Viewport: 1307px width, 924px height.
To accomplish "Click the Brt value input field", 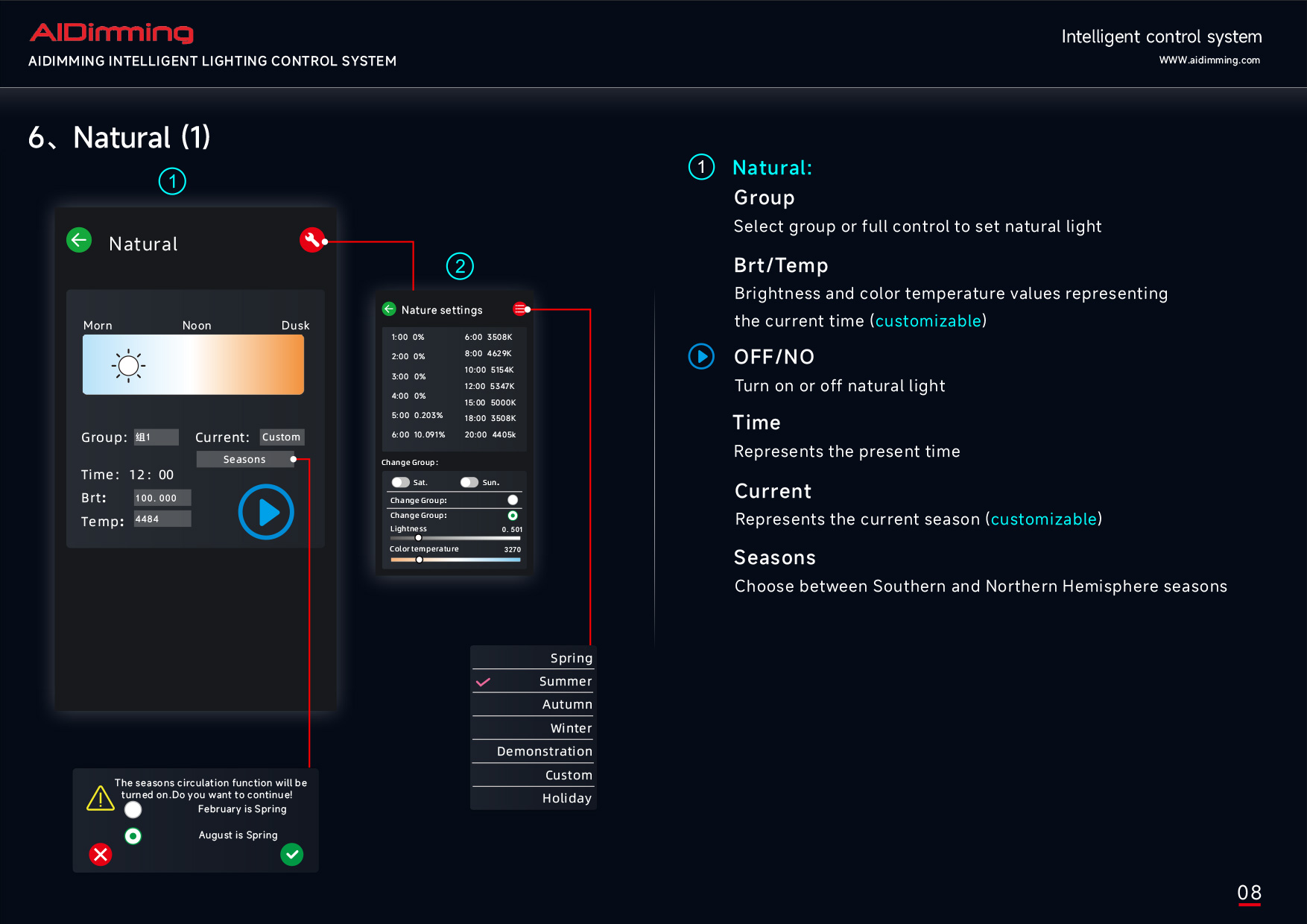I will [x=162, y=498].
